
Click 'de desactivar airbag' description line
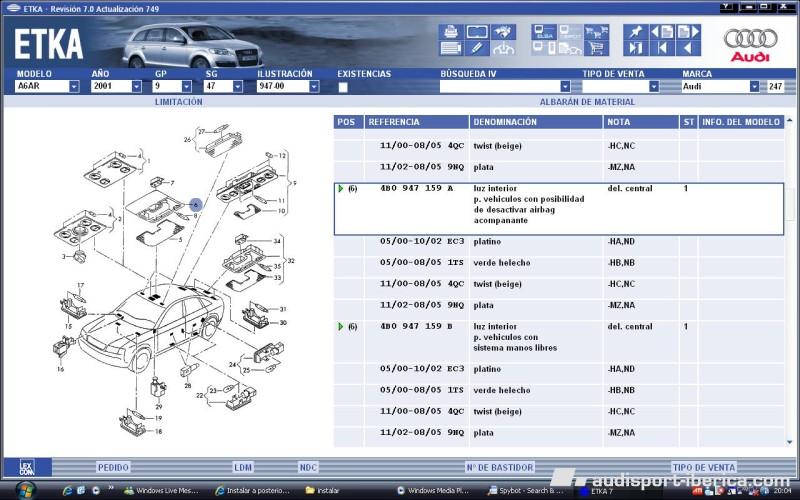tap(514, 210)
